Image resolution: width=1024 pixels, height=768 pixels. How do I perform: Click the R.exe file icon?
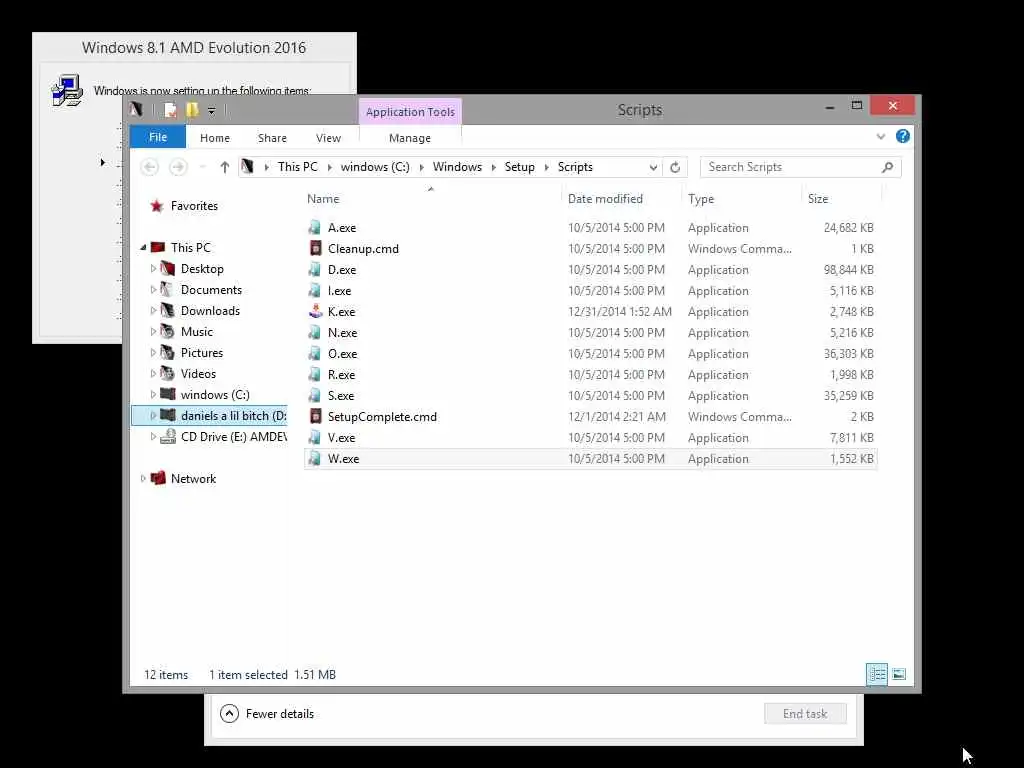tap(315, 374)
